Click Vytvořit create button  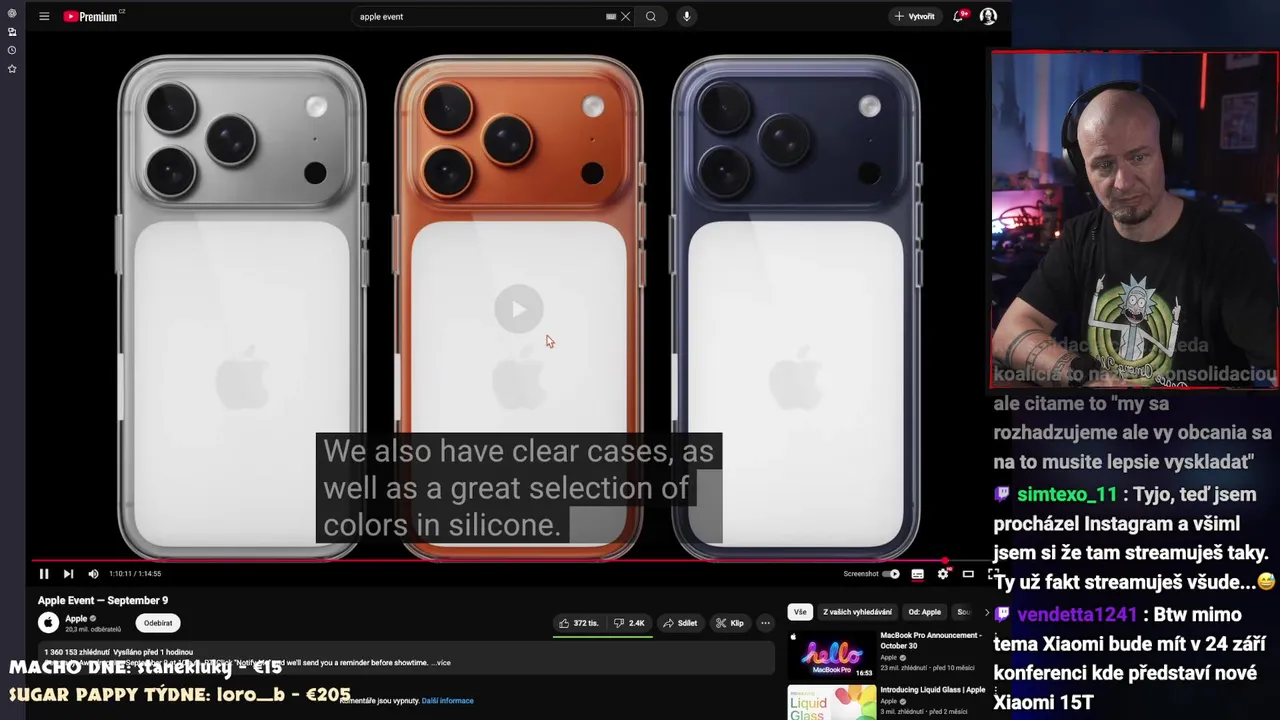(915, 16)
